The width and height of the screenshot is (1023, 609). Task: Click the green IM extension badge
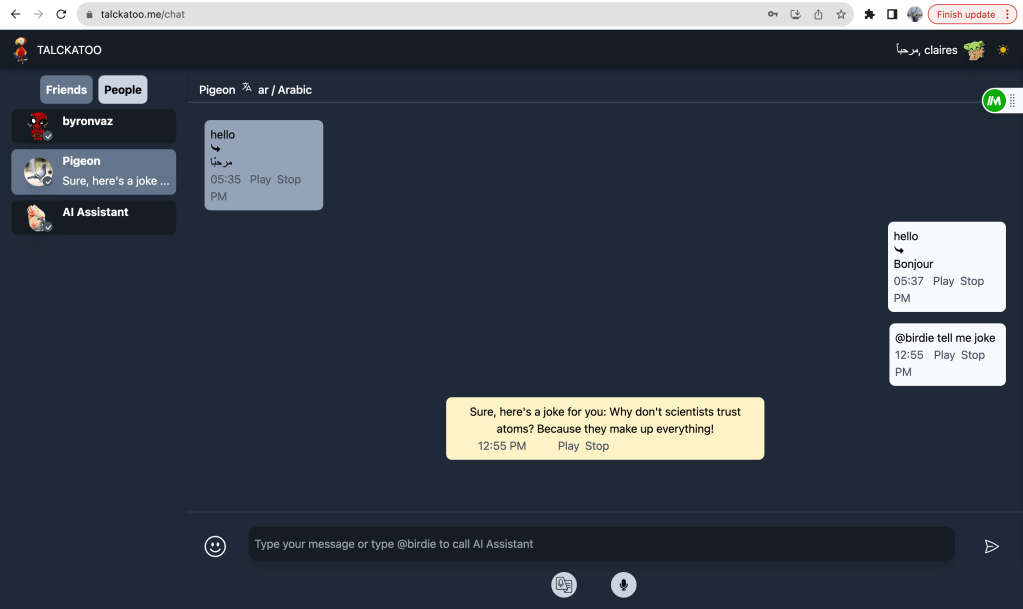tap(994, 100)
